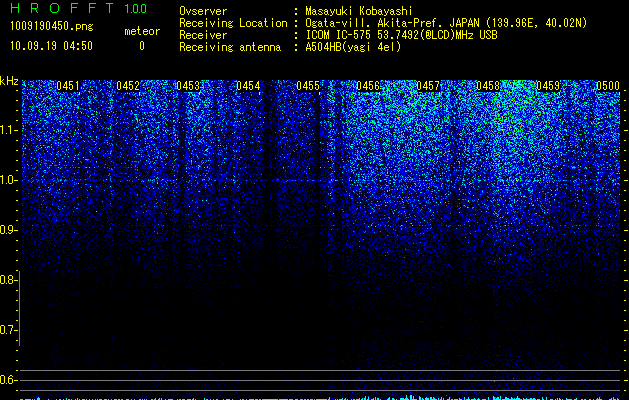Click the 0454 time marker

(x=248, y=86)
